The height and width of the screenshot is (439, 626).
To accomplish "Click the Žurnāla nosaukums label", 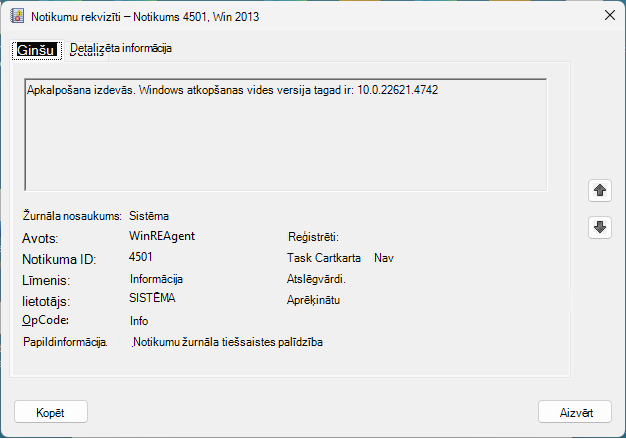I will click(x=72, y=216).
